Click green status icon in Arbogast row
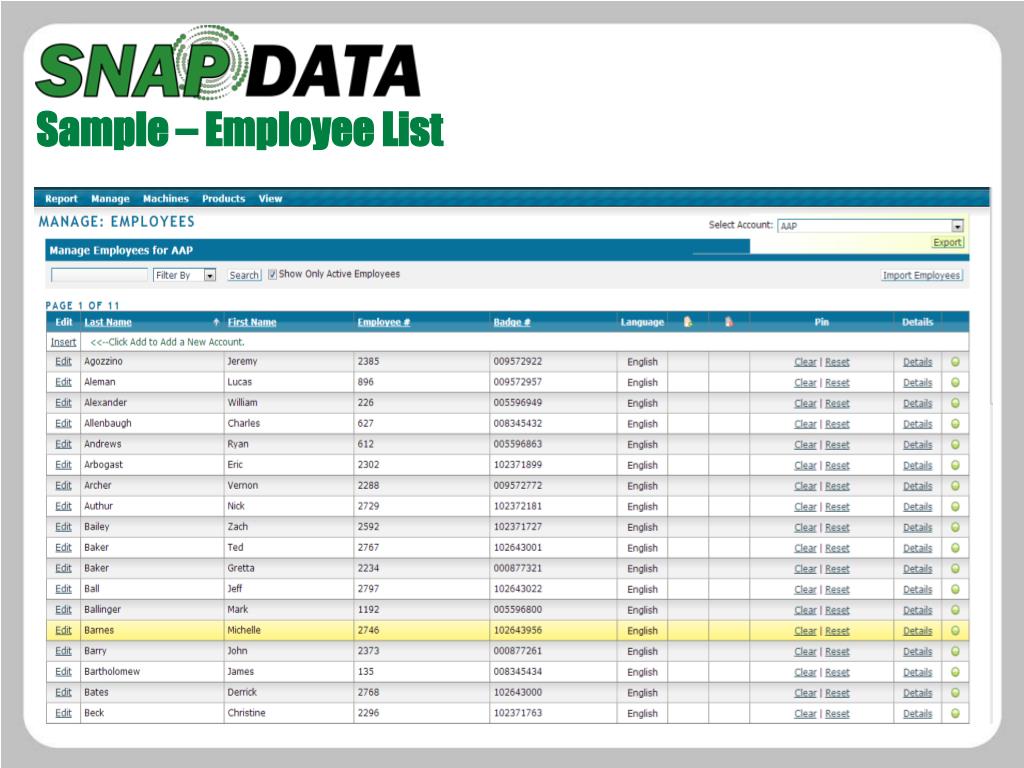This screenshot has width=1024, height=768. 955,465
